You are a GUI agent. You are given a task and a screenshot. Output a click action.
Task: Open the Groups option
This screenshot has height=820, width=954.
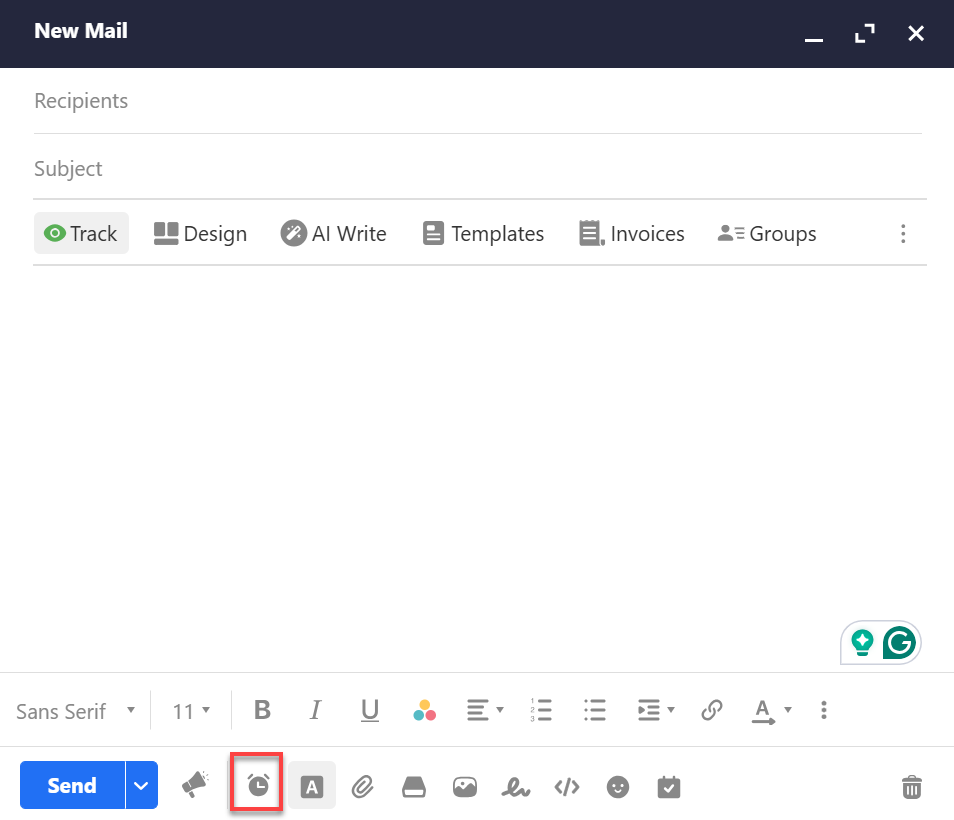767,234
